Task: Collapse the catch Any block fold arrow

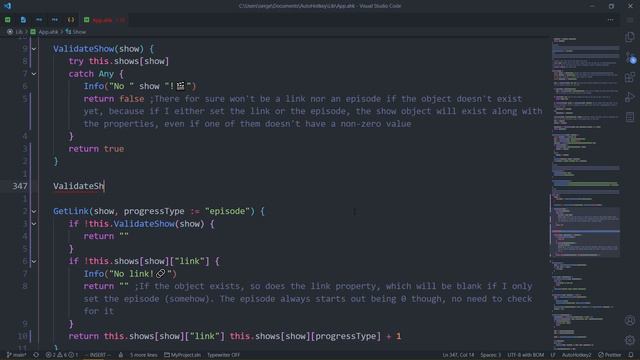Action: click(x=34, y=74)
